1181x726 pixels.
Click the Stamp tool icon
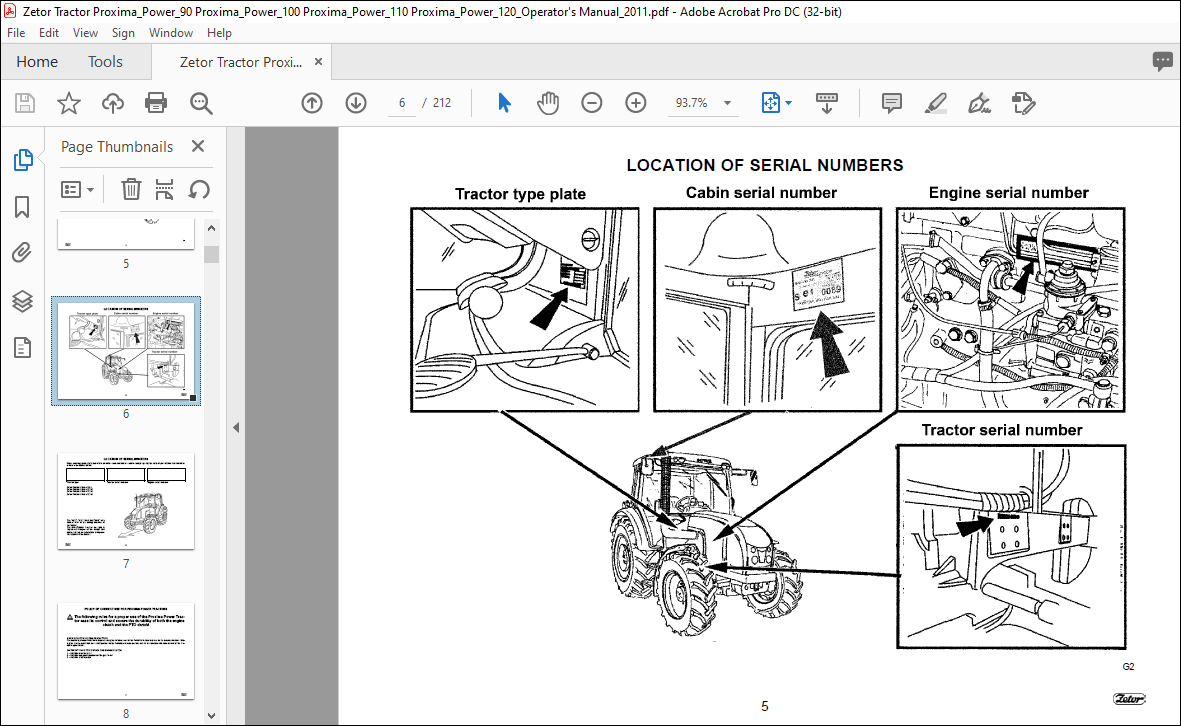point(1024,103)
